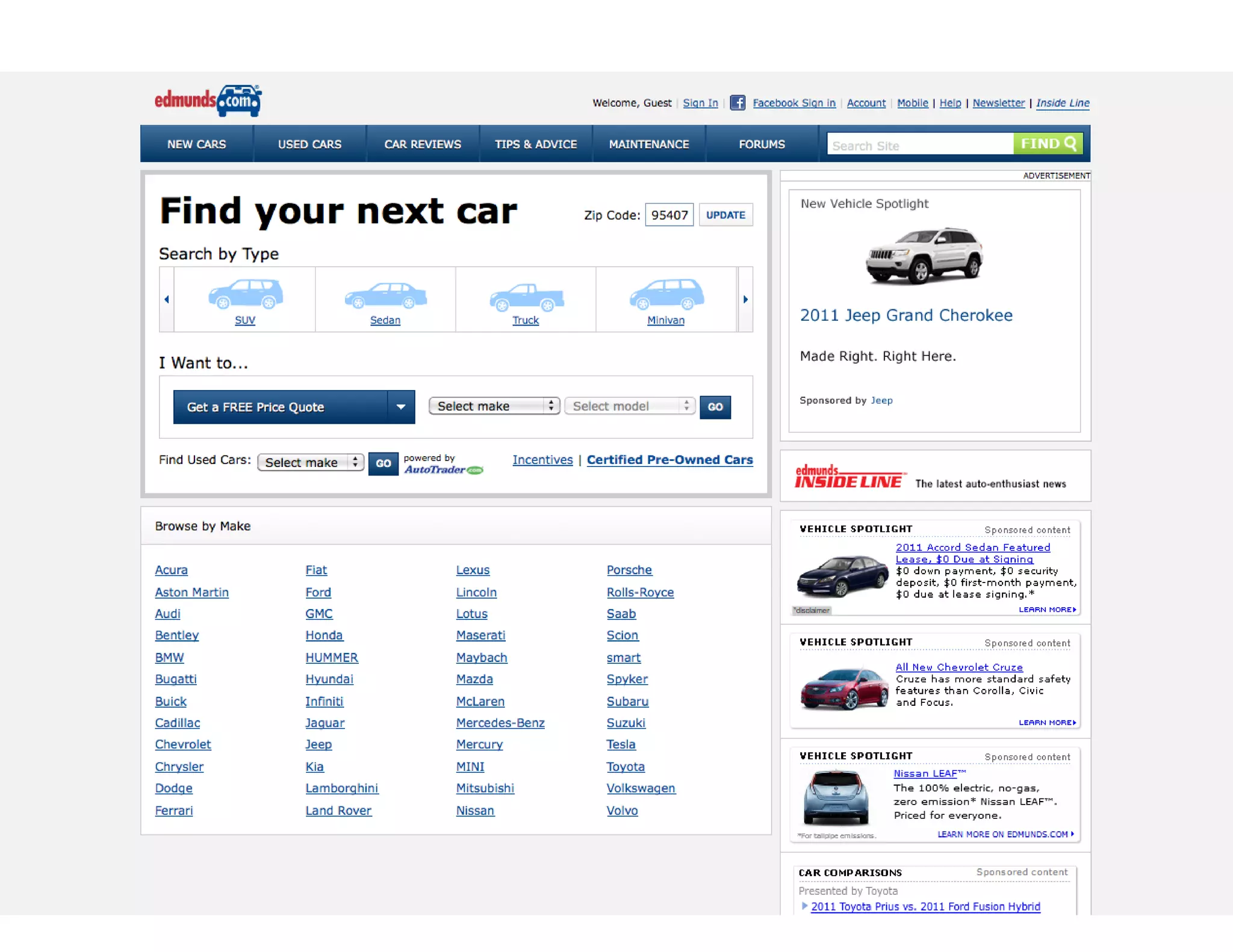Screen dimensions: 1233x952
Task: Click the Jeep Grand Cherokee thumbnail image
Action: click(924, 256)
